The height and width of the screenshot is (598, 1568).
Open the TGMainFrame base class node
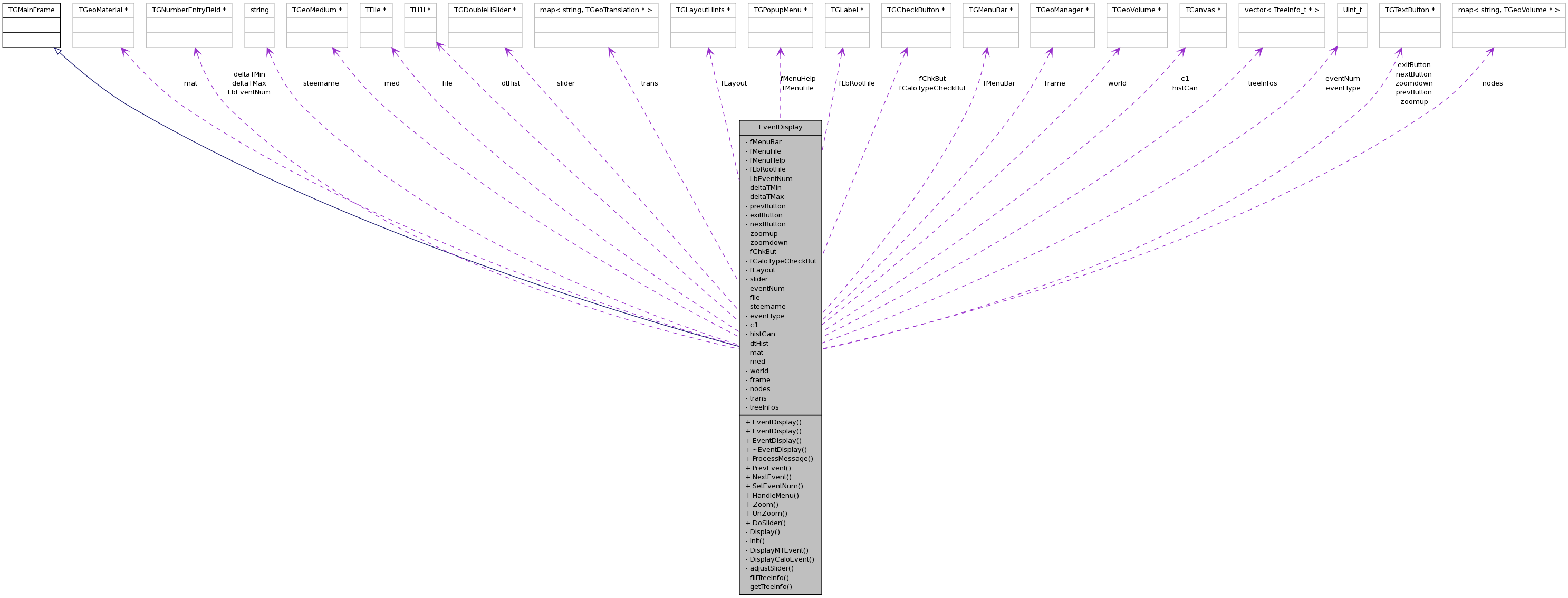[x=32, y=25]
